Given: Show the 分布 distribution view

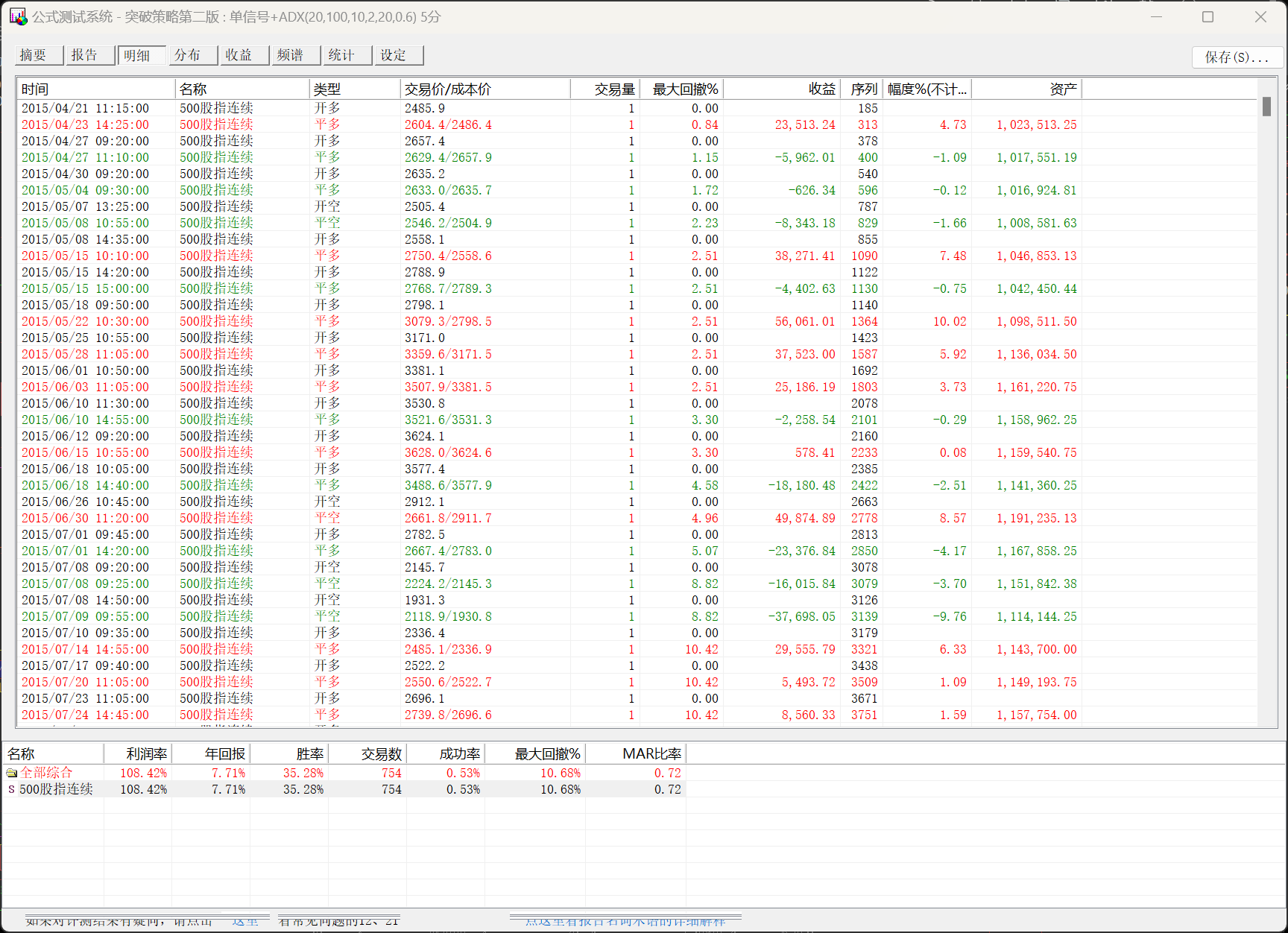Looking at the screenshot, I should click(193, 55).
